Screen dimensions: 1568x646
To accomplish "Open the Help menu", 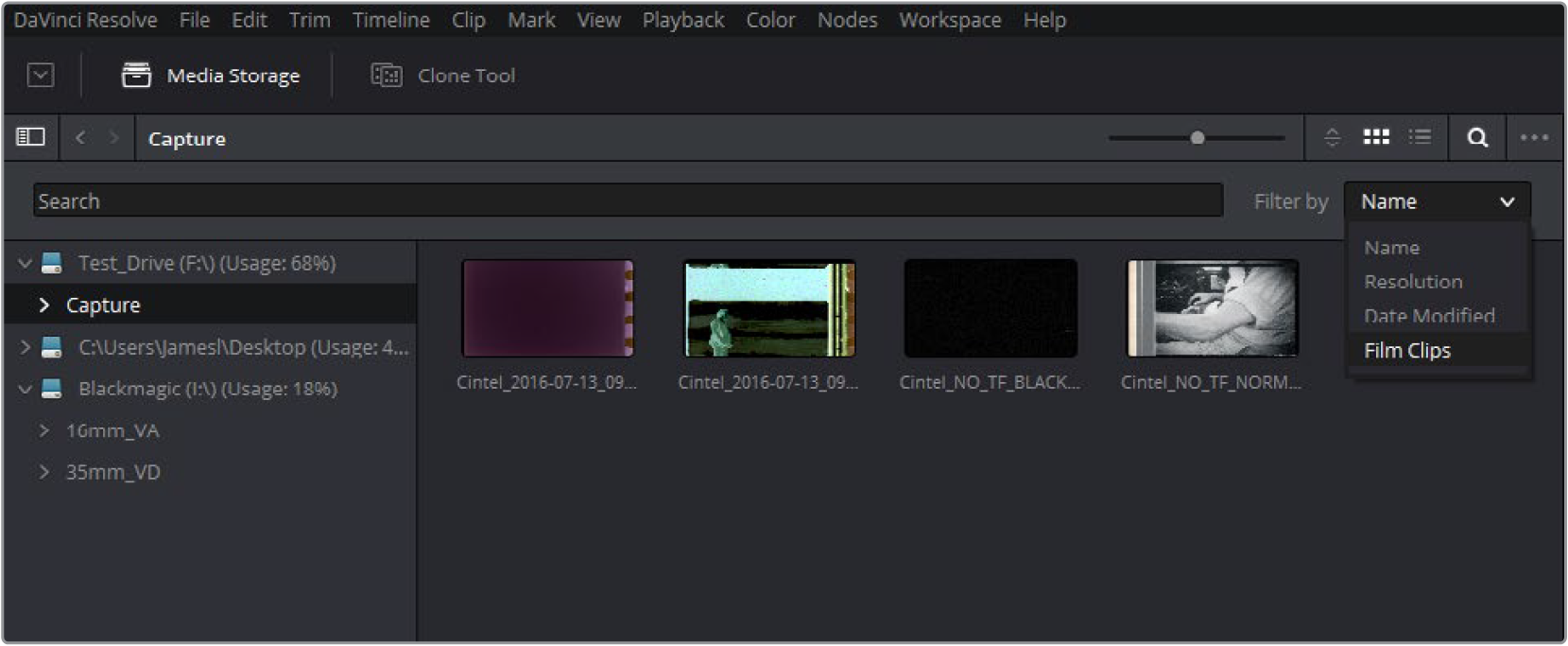I will pyautogui.click(x=1044, y=20).
